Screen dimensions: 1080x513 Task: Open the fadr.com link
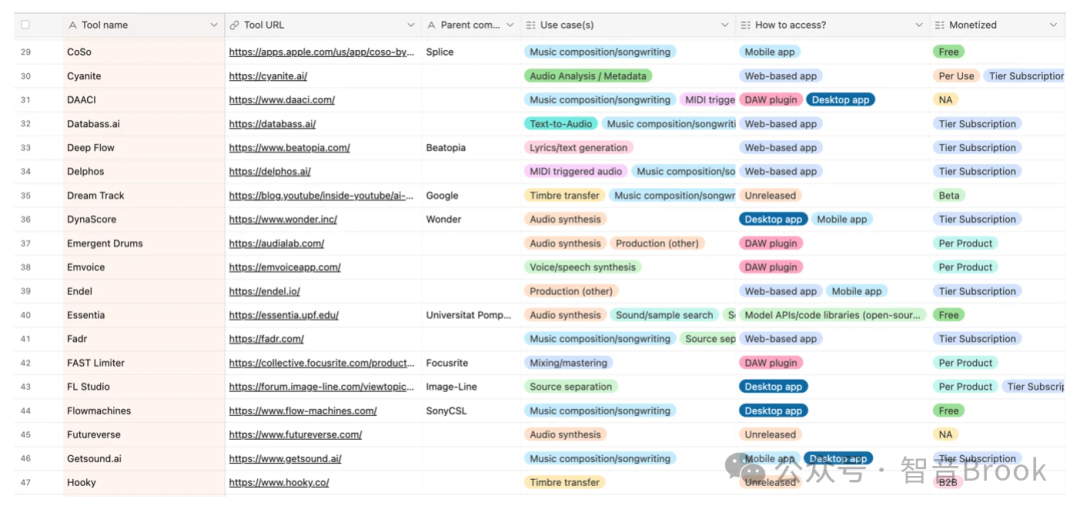coord(267,339)
